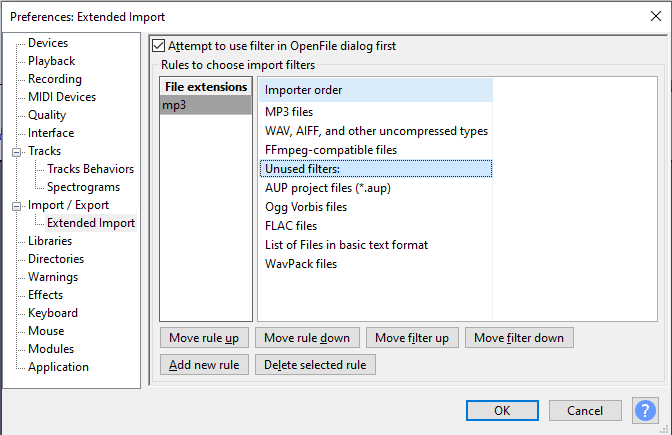Click Importer order column header
The height and width of the screenshot is (435, 672).
coord(376,90)
